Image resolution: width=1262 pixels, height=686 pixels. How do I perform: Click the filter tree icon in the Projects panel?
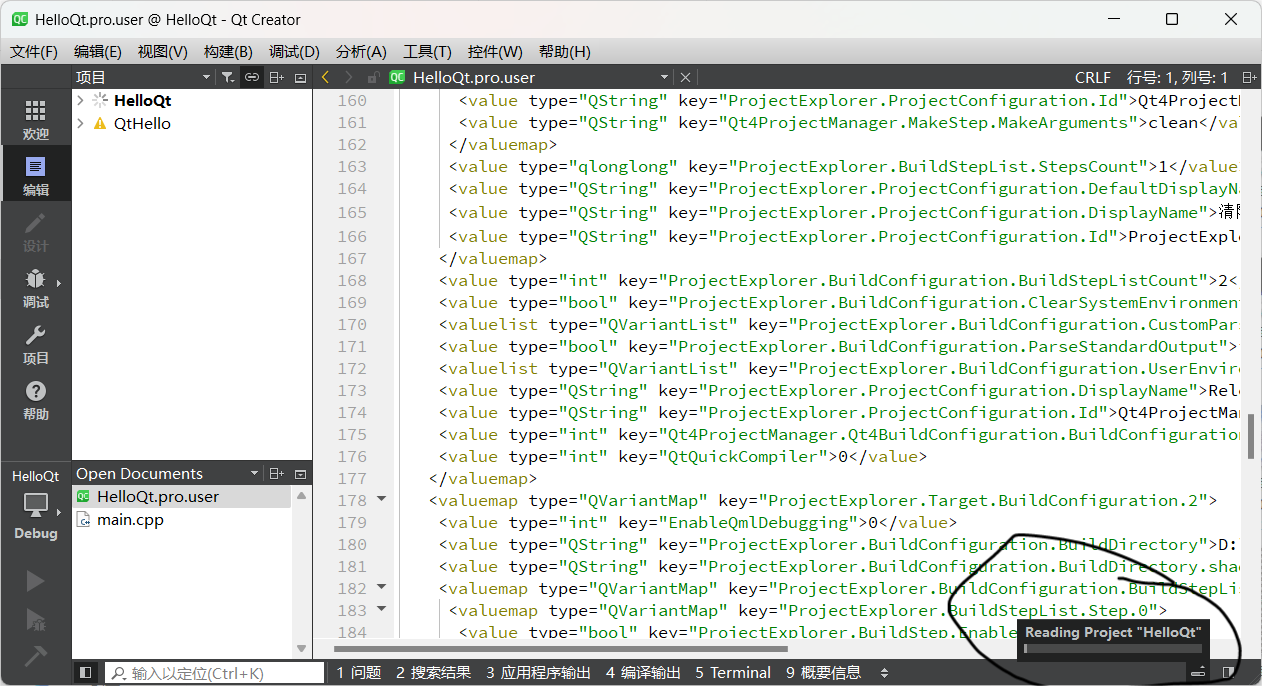pyautogui.click(x=228, y=77)
